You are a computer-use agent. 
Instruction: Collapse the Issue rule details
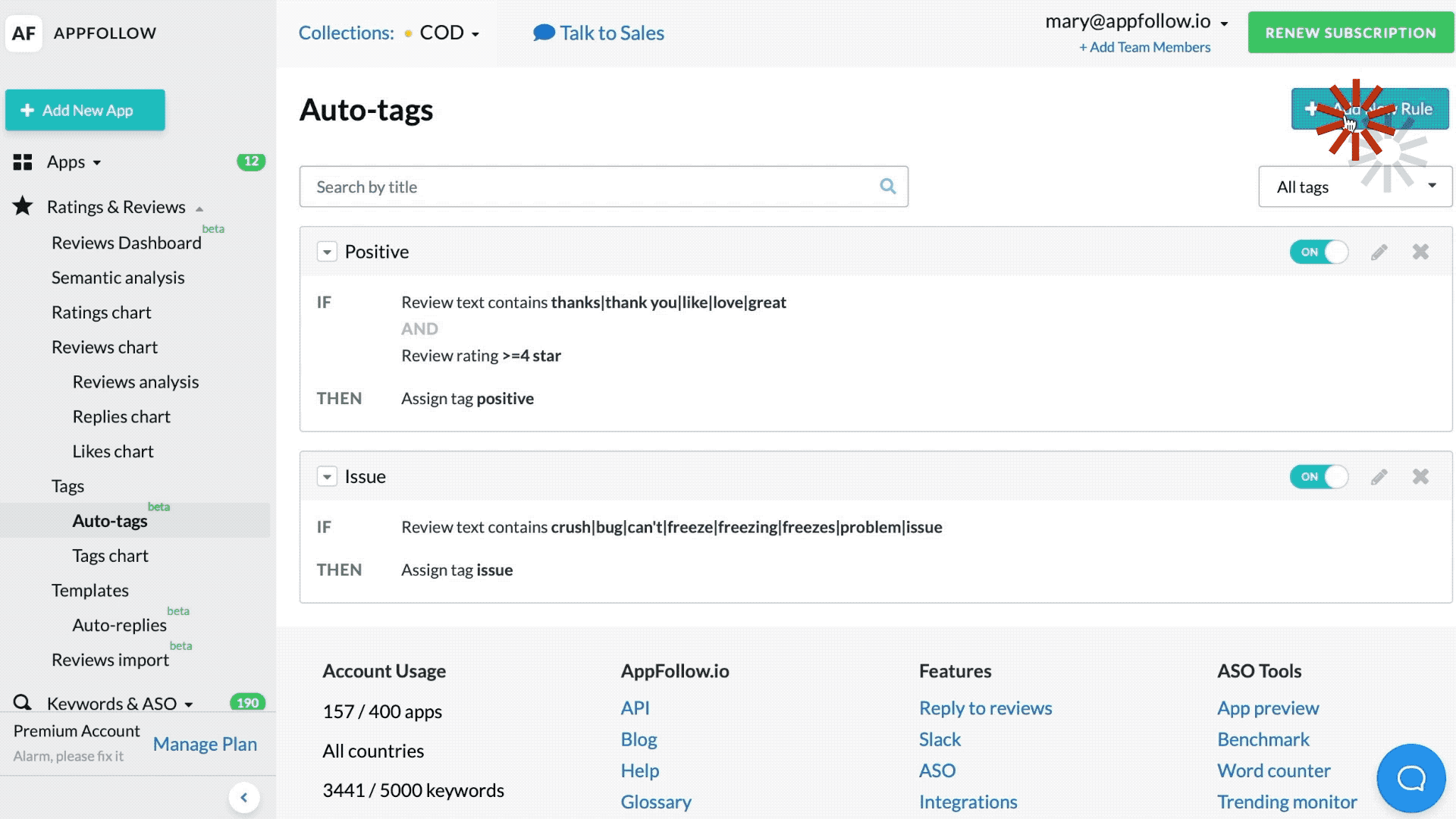[x=327, y=476]
